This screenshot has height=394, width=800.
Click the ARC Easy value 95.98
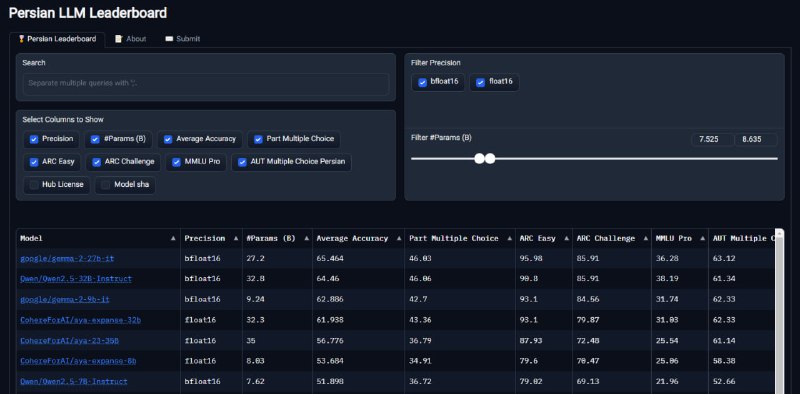(x=531, y=259)
